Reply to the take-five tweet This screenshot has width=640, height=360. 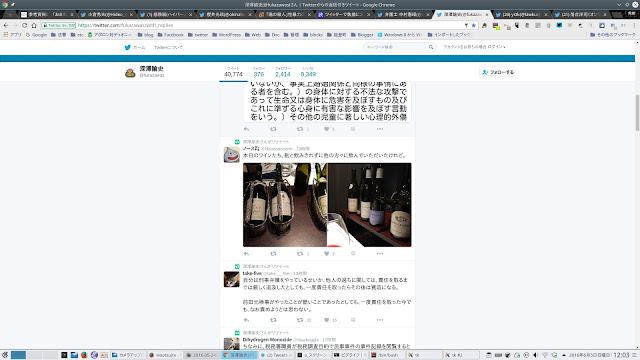[x=246, y=320]
